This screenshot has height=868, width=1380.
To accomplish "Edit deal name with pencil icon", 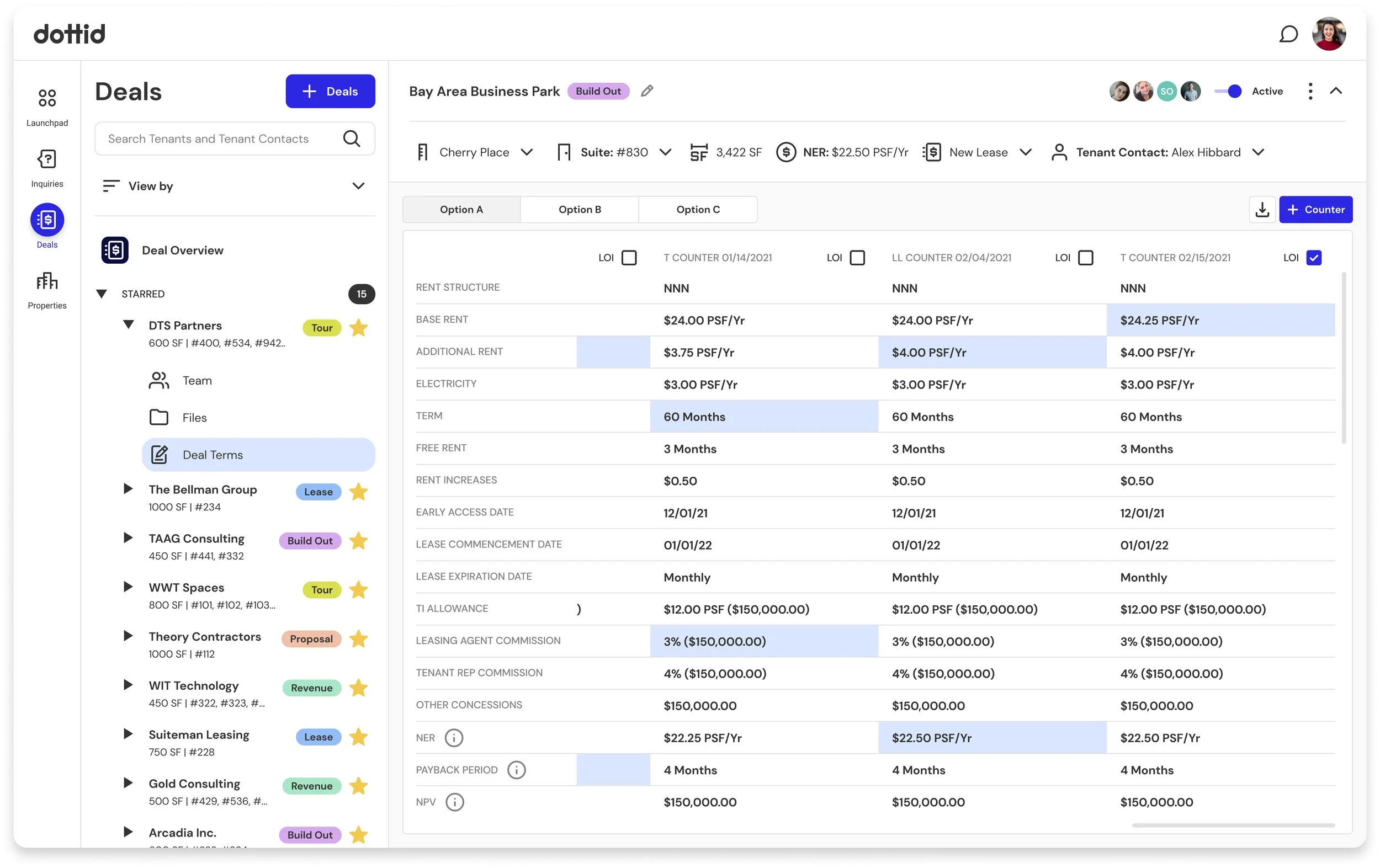I will 647,91.
